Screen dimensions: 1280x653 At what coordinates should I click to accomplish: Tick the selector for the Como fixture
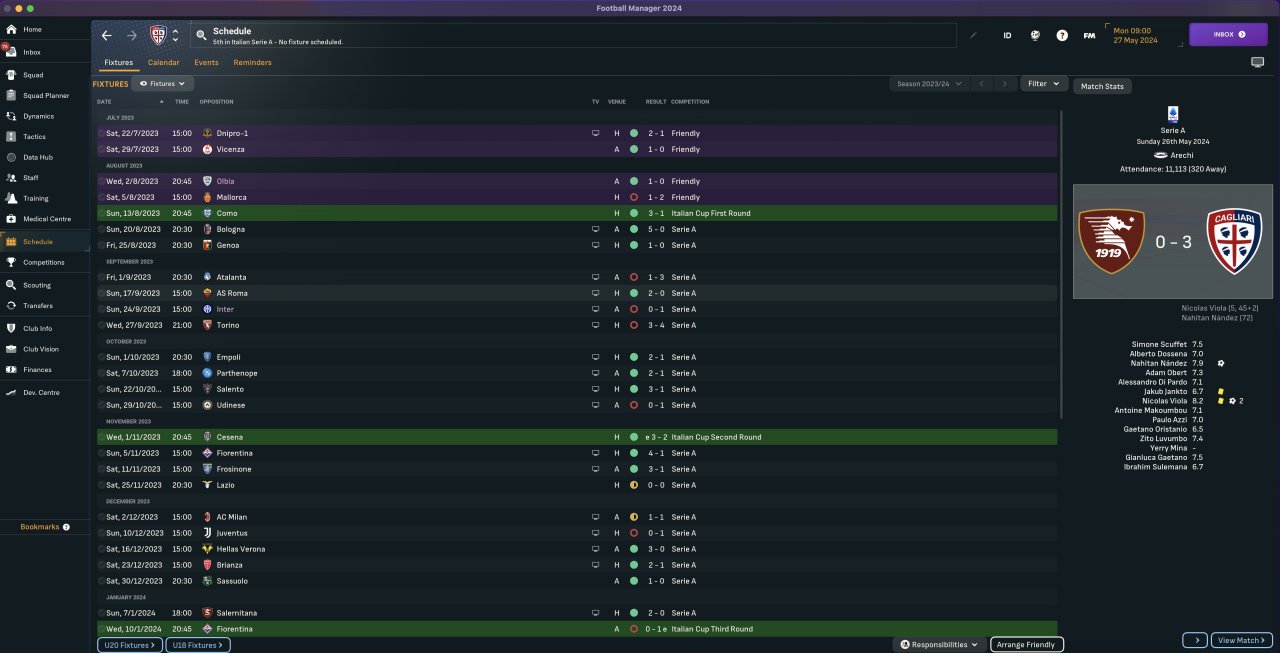(x=101, y=213)
